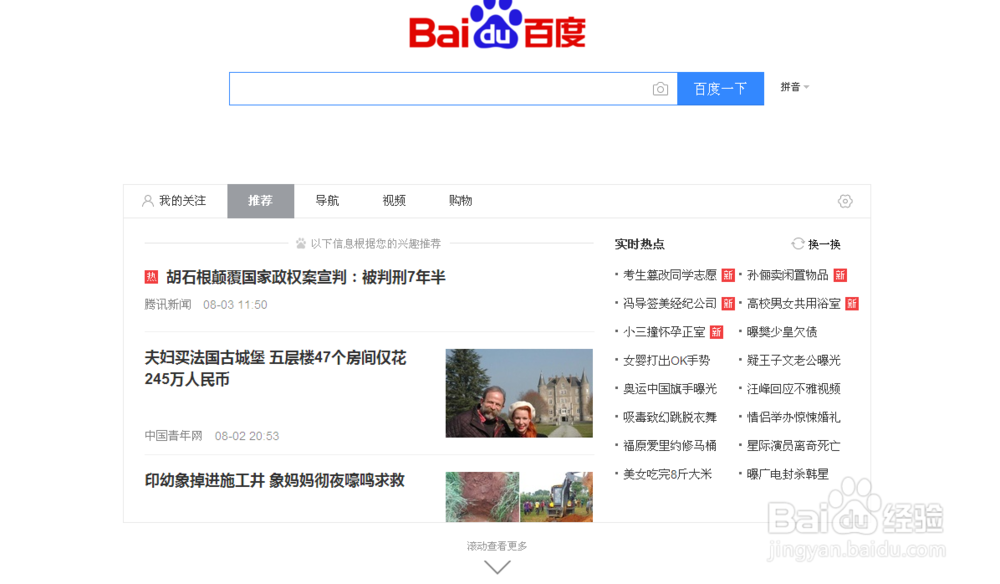Click the camera icon for image search
The height and width of the screenshot is (584, 1000).
(661, 88)
